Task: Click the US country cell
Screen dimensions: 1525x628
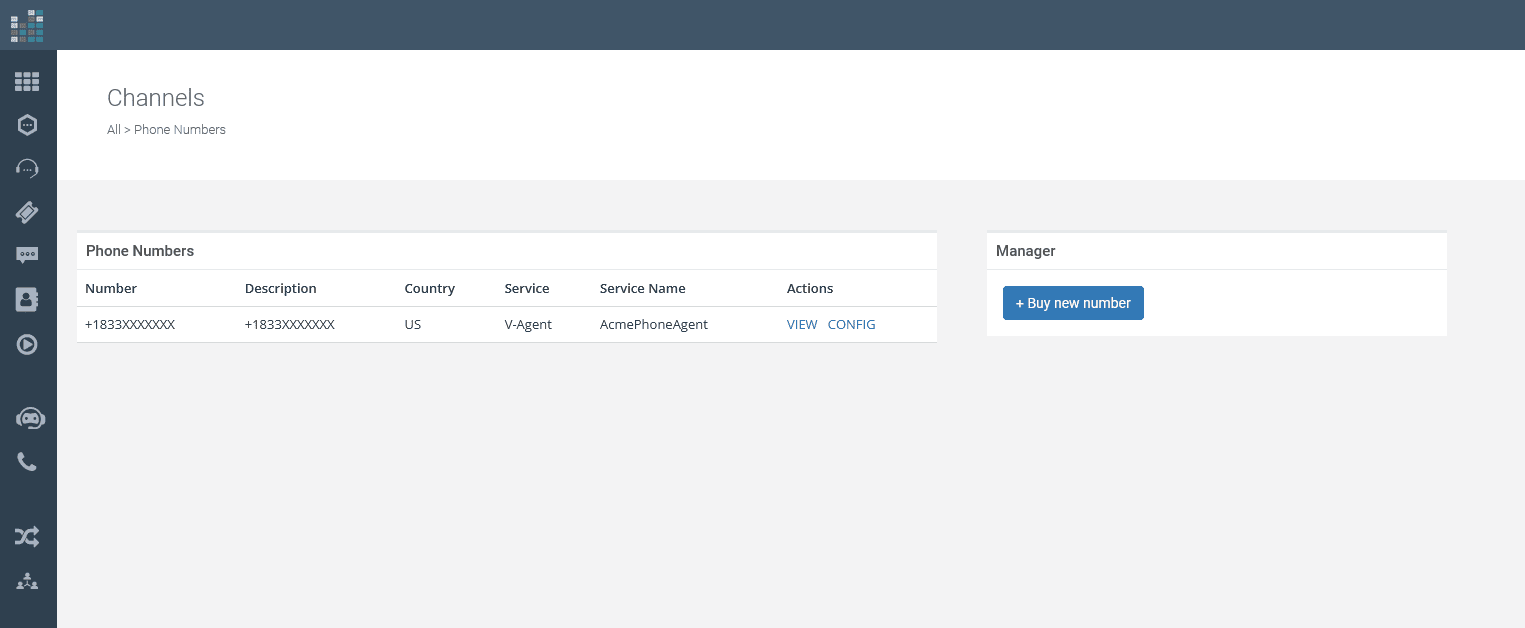Action: [413, 324]
